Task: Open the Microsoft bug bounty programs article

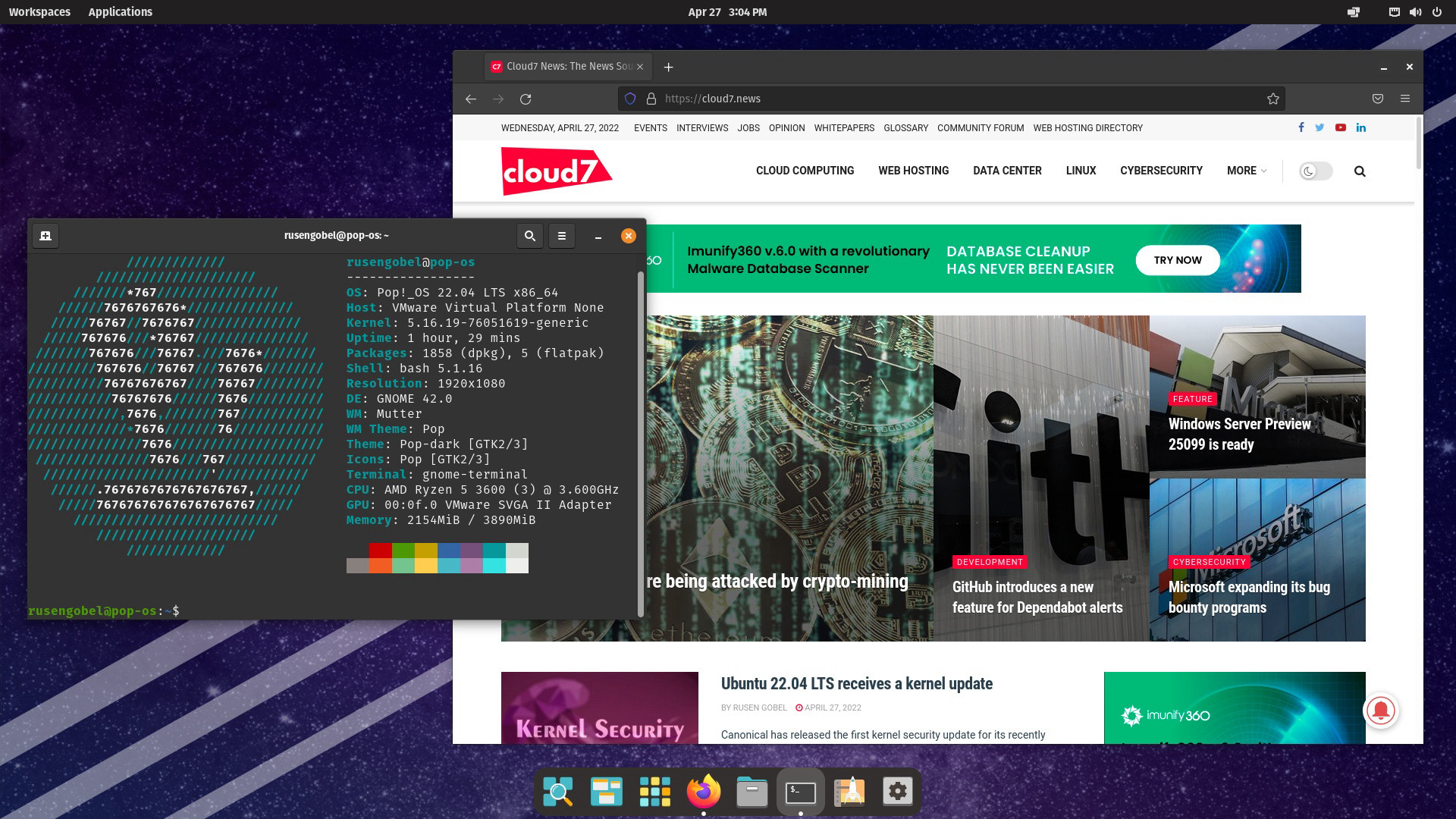Action: pyautogui.click(x=1248, y=598)
